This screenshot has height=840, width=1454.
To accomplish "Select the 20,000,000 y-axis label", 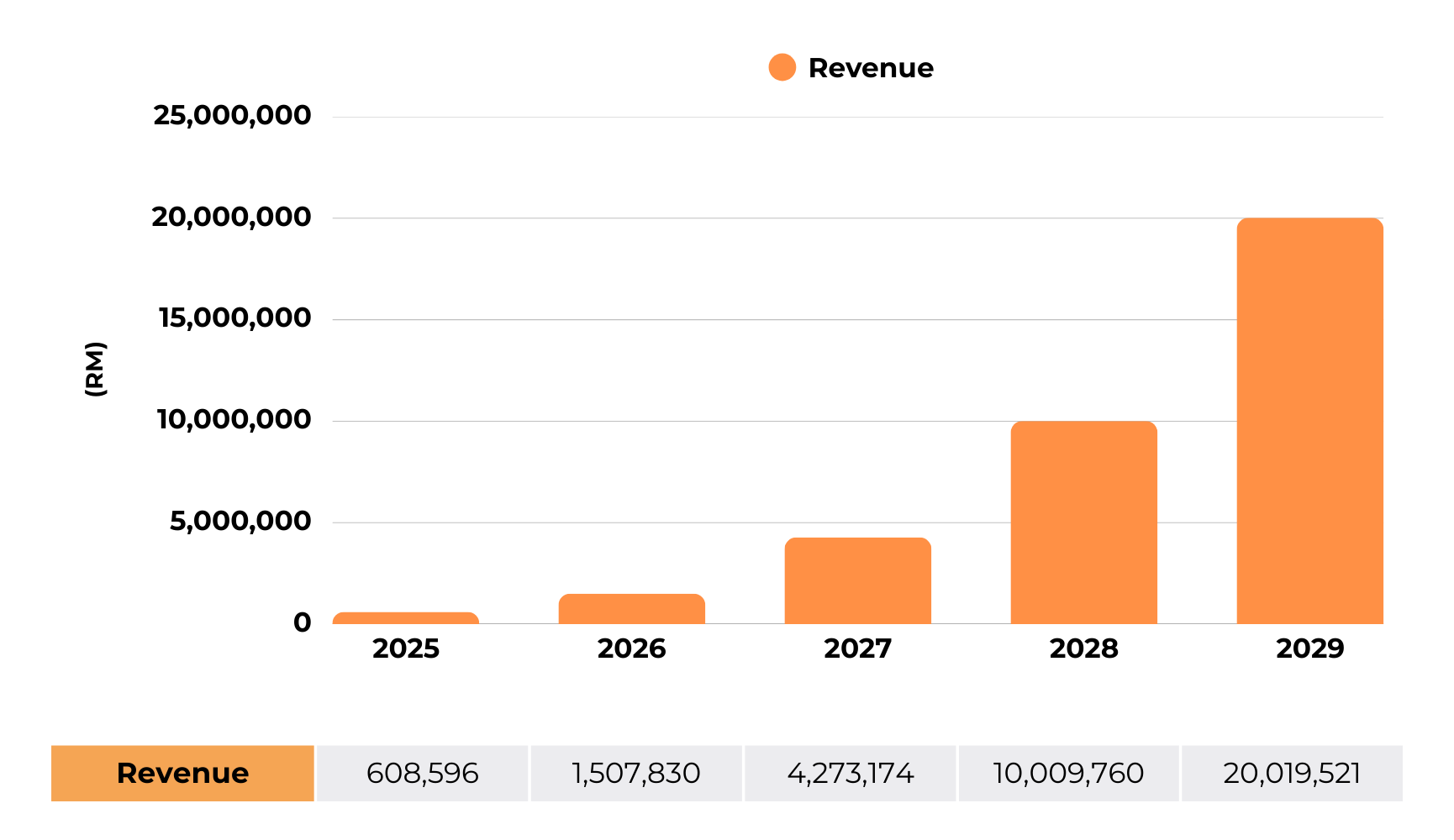I will click(231, 217).
